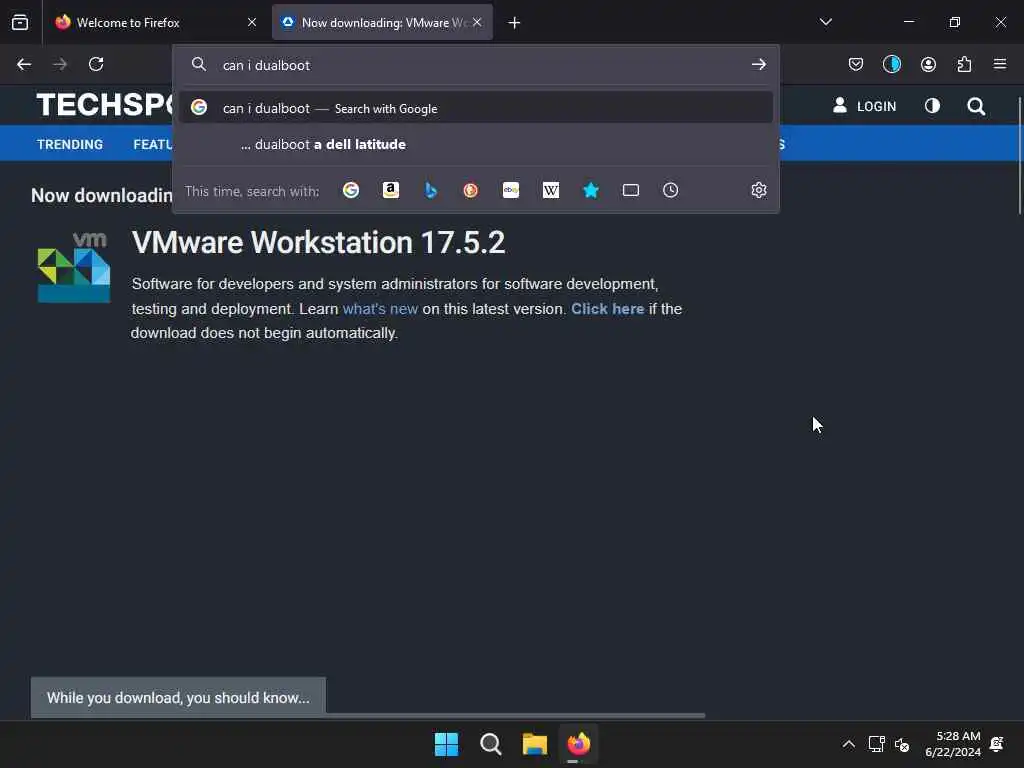
Task: Click the forward navigation arrow
Action: (60, 64)
